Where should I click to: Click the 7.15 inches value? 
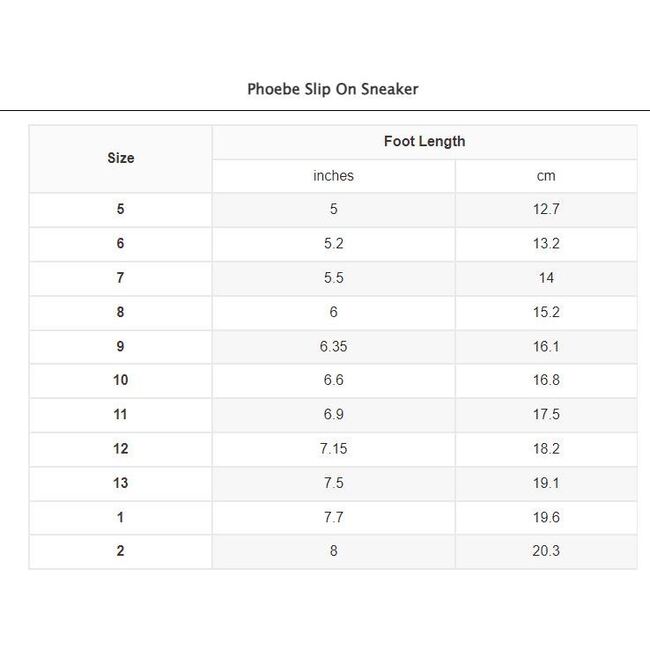click(333, 449)
